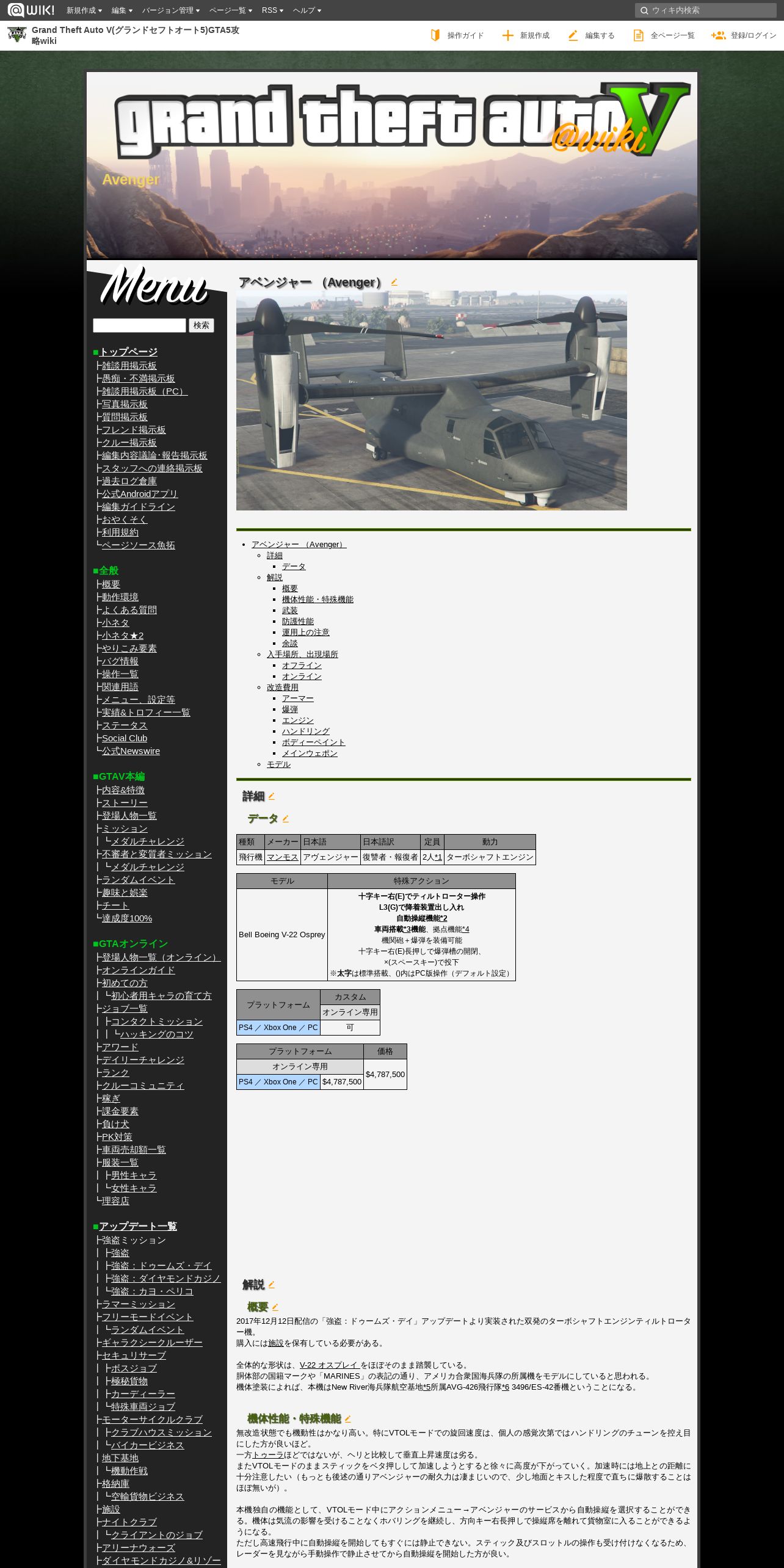Open マンモス manufacturer link in table
The height and width of the screenshot is (1568, 784).
click(283, 857)
